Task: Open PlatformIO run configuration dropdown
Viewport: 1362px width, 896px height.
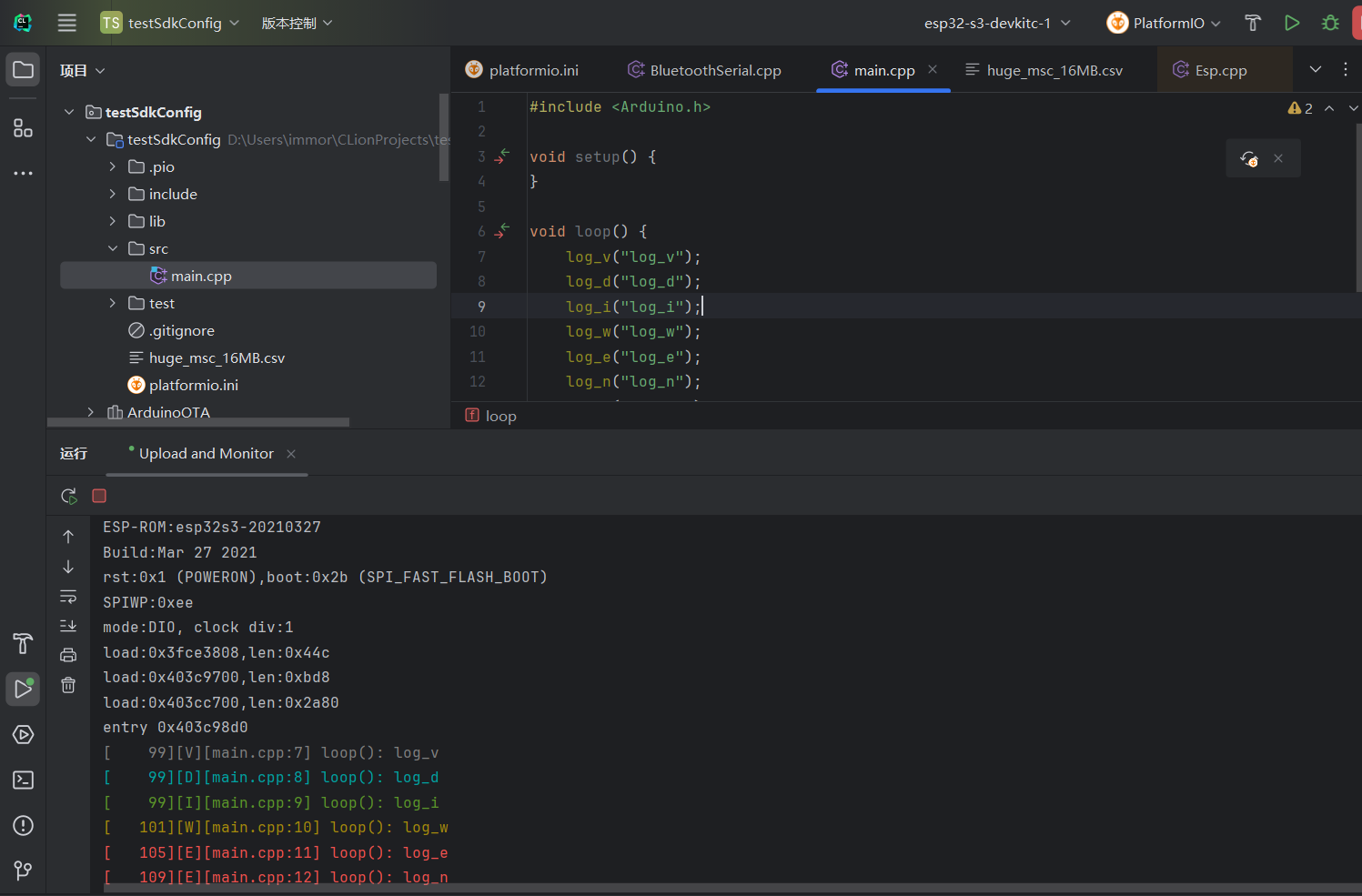Action: [x=1164, y=23]
